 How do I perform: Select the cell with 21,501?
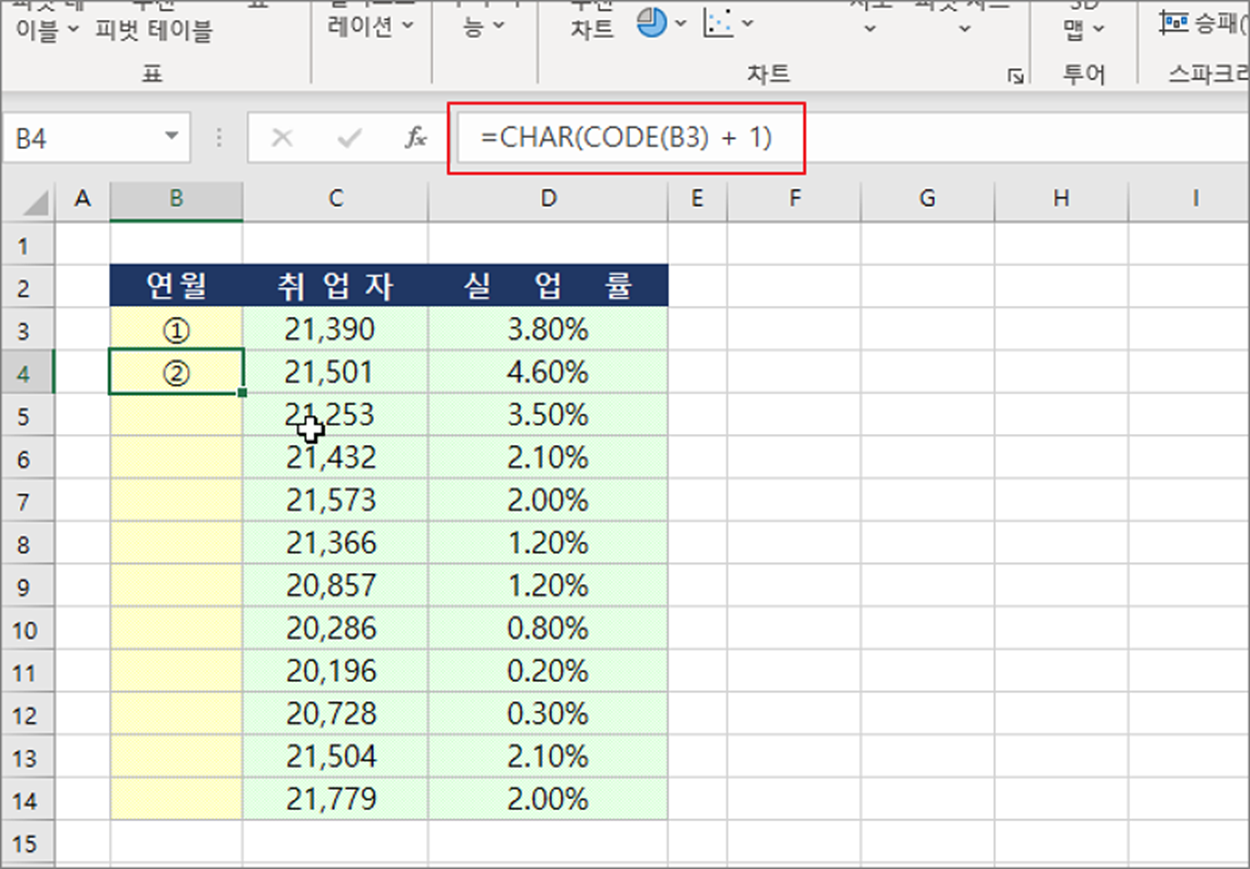coord(335,372)
